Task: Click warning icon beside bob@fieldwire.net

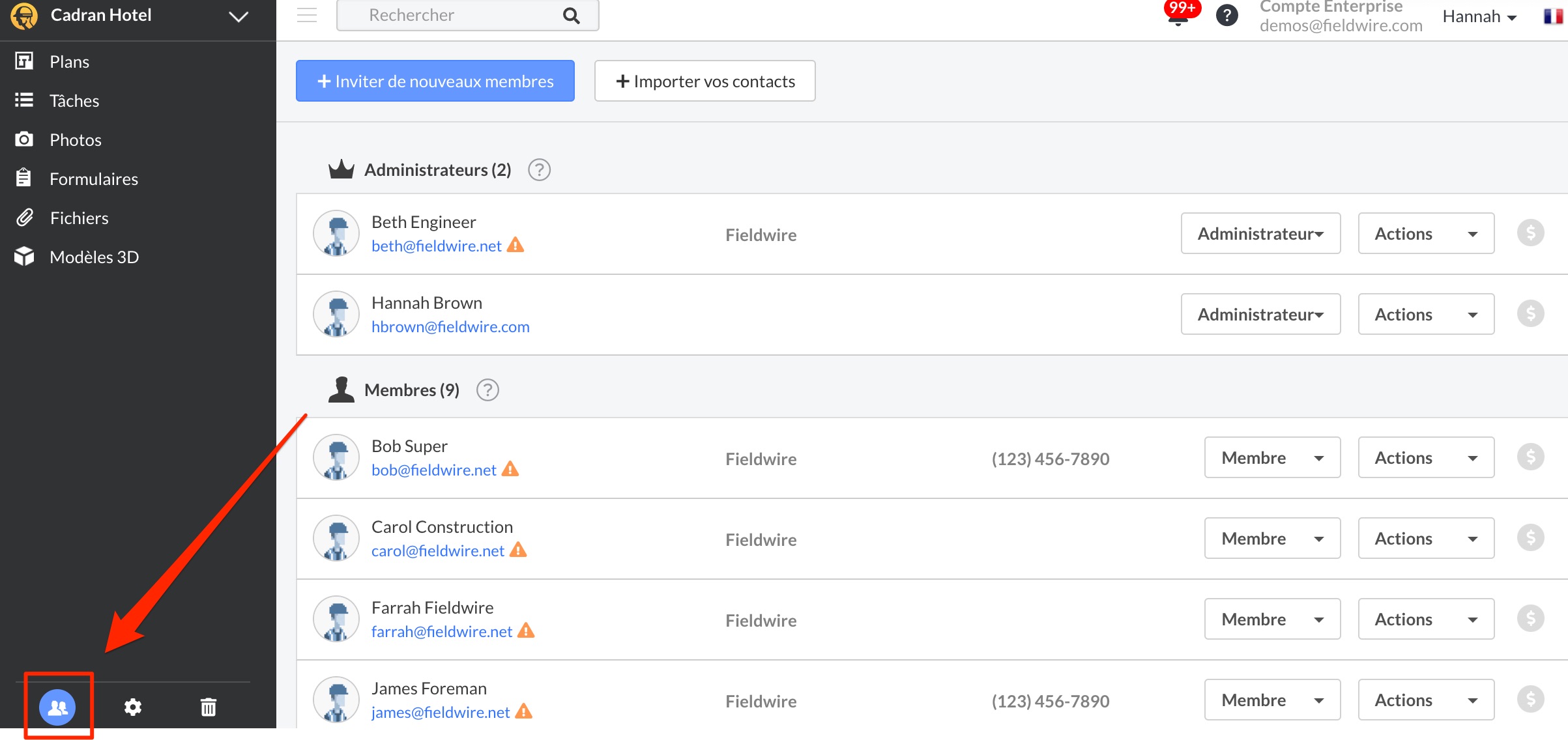Action: coord(510,469)
